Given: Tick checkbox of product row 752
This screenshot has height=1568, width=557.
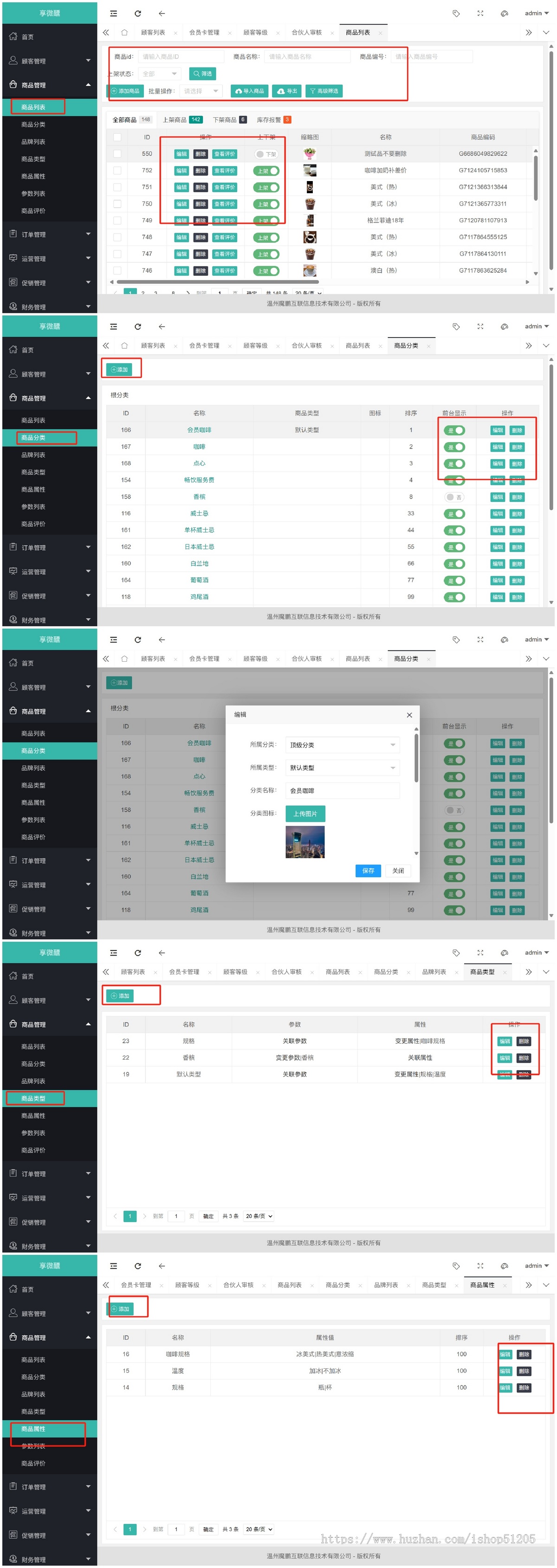Looking at the screenshot, I should (117, 170).
